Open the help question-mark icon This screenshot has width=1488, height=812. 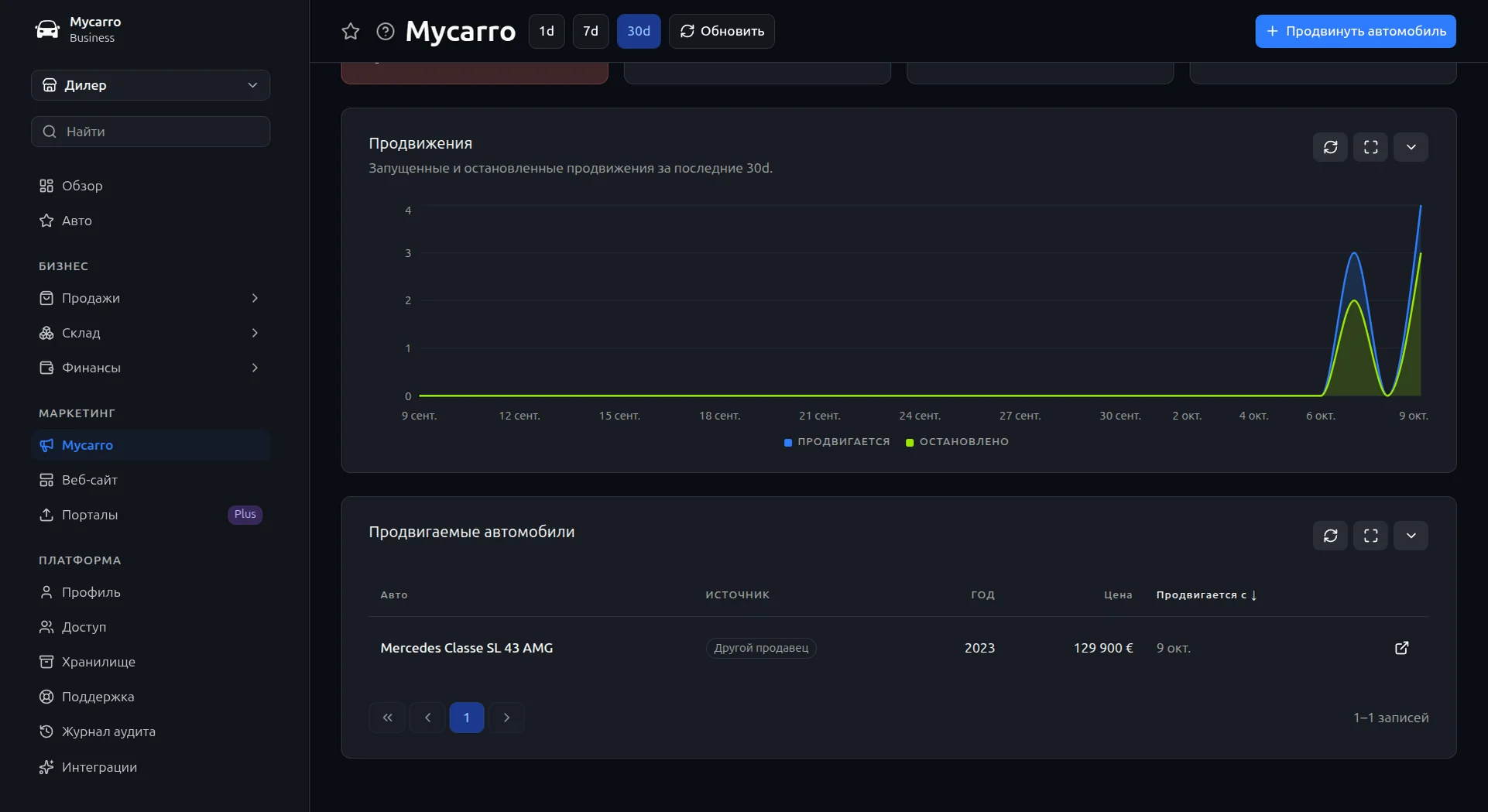coord(386,31)
